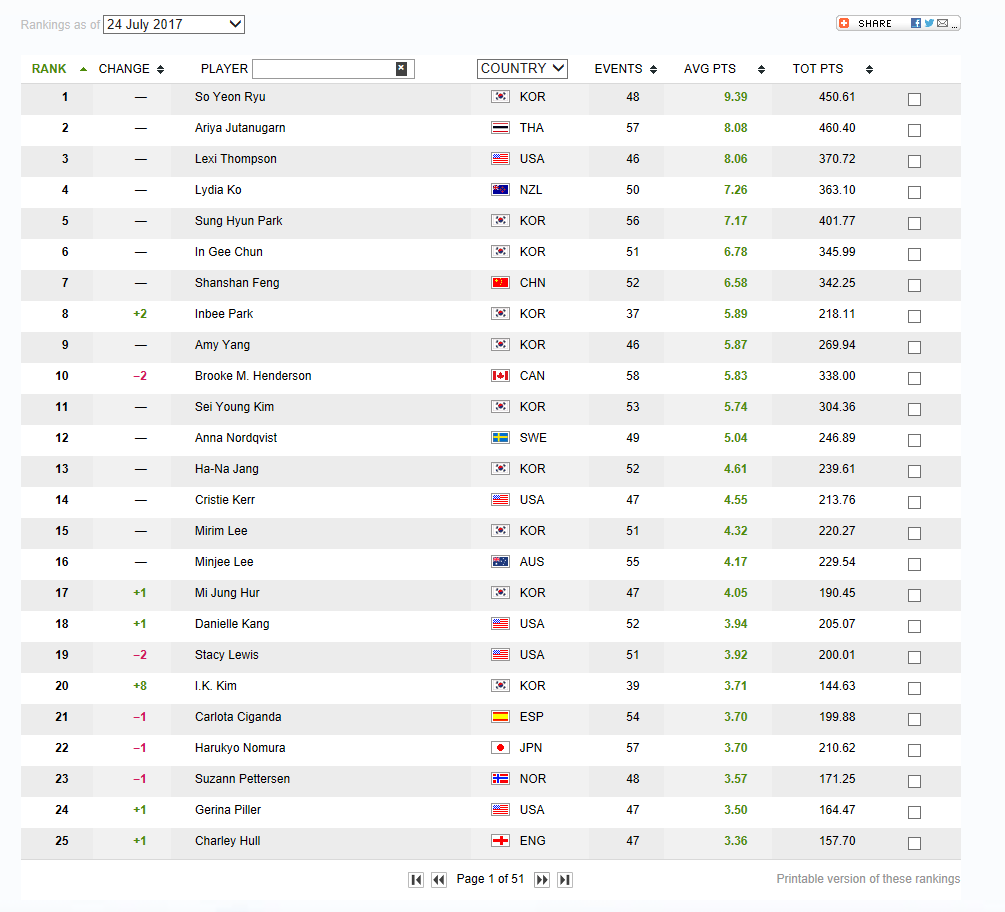Tick the checkbox for So Yeon Ryu
1005x912 pixels.
pyautogui.click(x=915, y=99)
